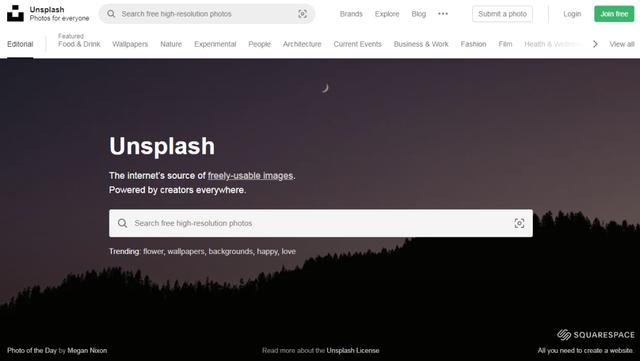The image size is (640, 361).
Task: Click the visual search icon in hero search box
Action: 519,223
